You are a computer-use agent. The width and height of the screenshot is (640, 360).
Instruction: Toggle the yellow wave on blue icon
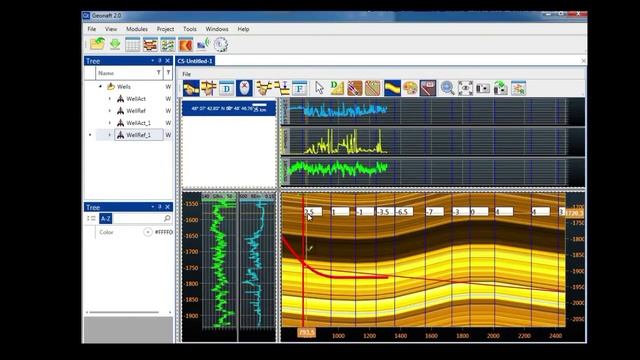point(392,88)
